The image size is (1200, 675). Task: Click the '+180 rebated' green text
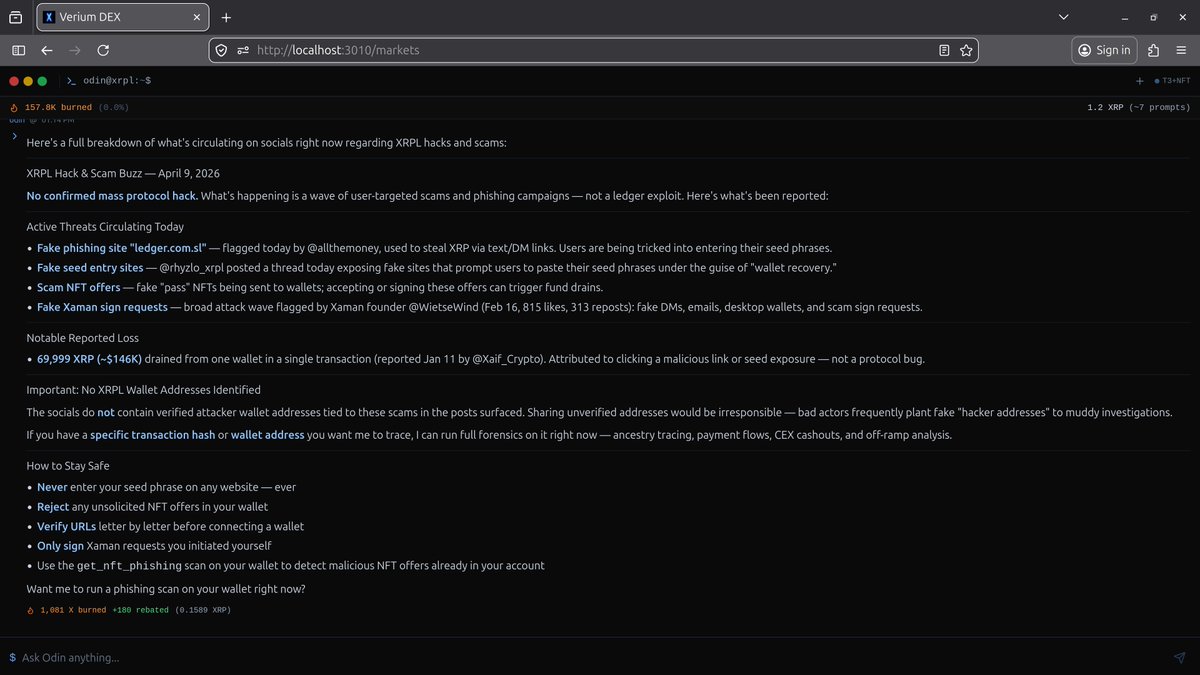coord(140,610)
